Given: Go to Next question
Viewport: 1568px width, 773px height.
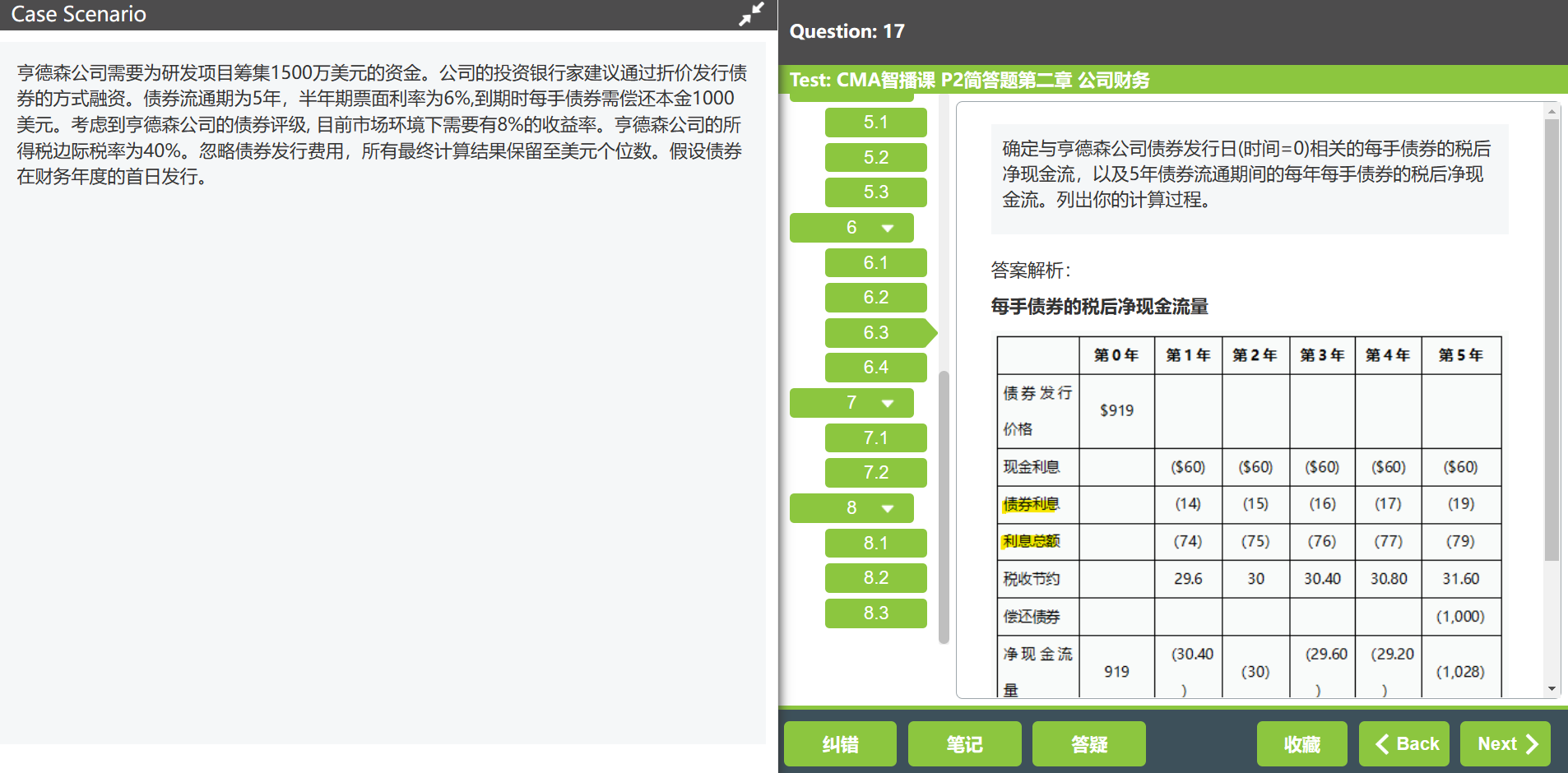Looking at the screenshot, I should [1505, 744].
